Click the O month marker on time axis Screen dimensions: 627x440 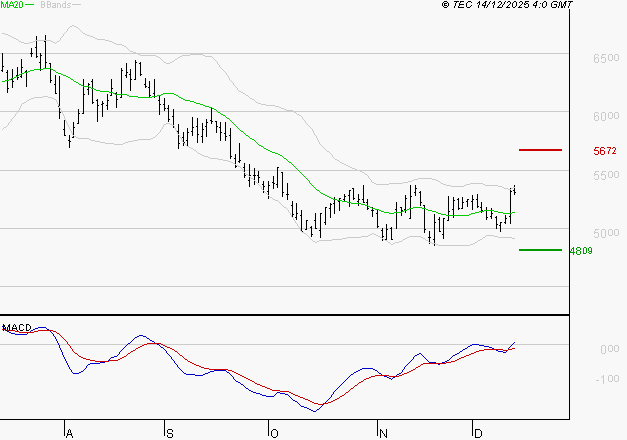pos(274,433)
